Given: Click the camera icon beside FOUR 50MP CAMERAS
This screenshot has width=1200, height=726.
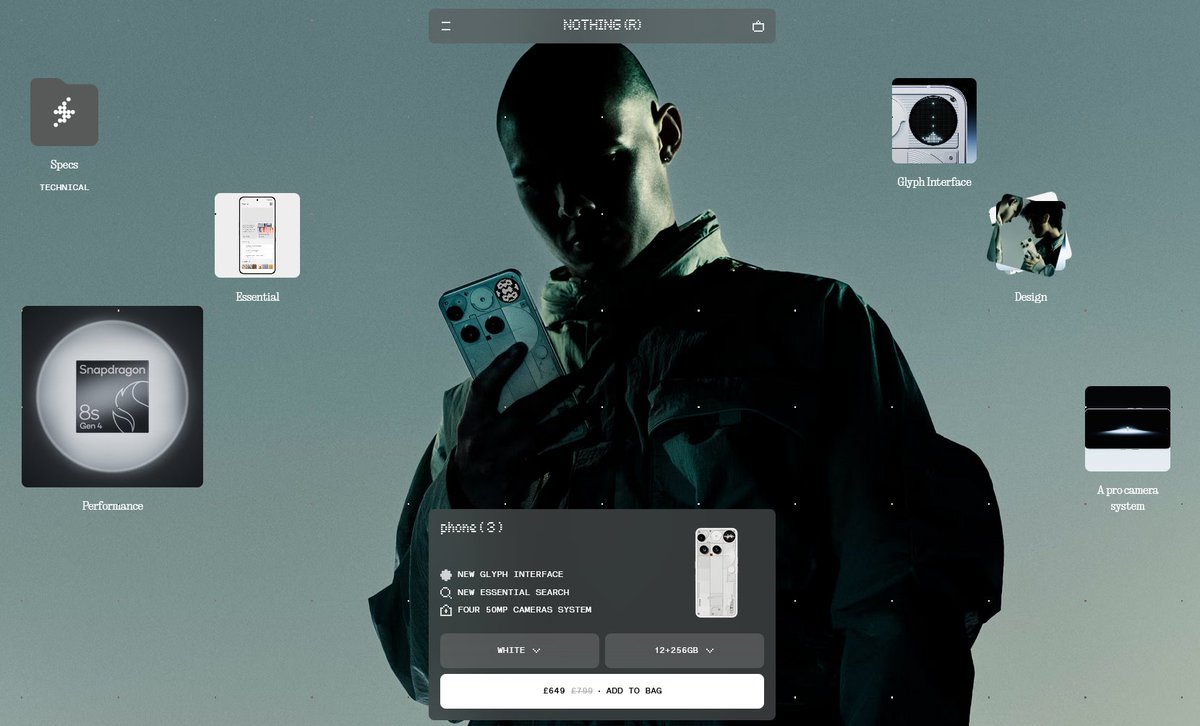Looking at the screenshot, I should tap(446, 610).
